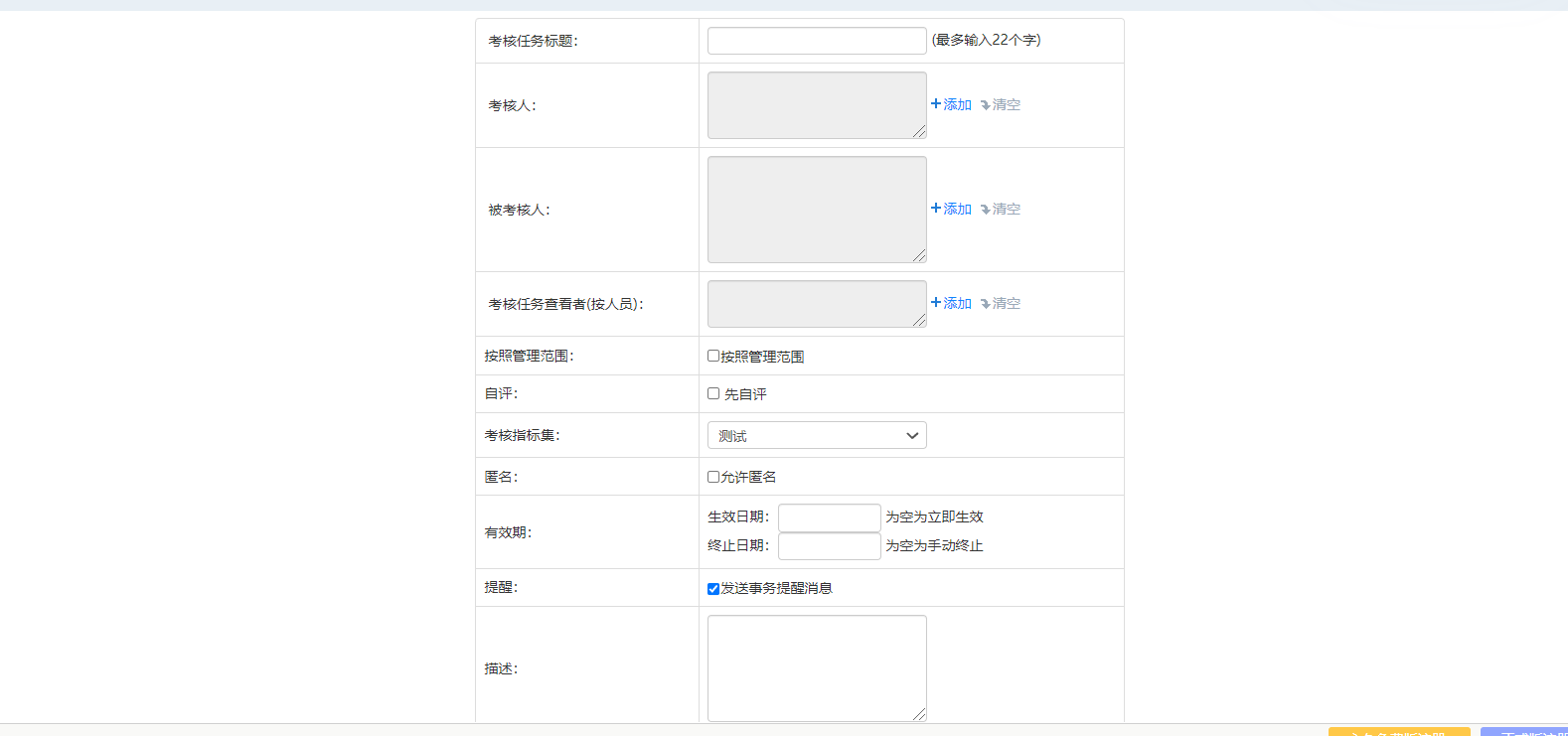Click the 考核任务查看者 text area
Image resolution: width=1568 pixels, height=736 pixels.
817,304
